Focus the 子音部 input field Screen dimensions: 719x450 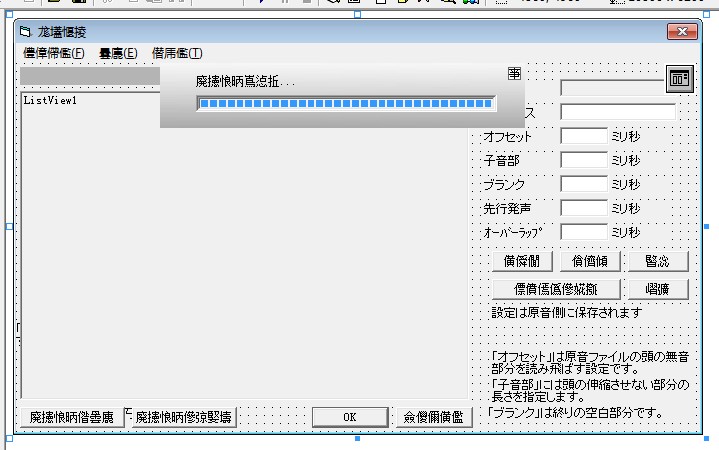pos(584,160)
